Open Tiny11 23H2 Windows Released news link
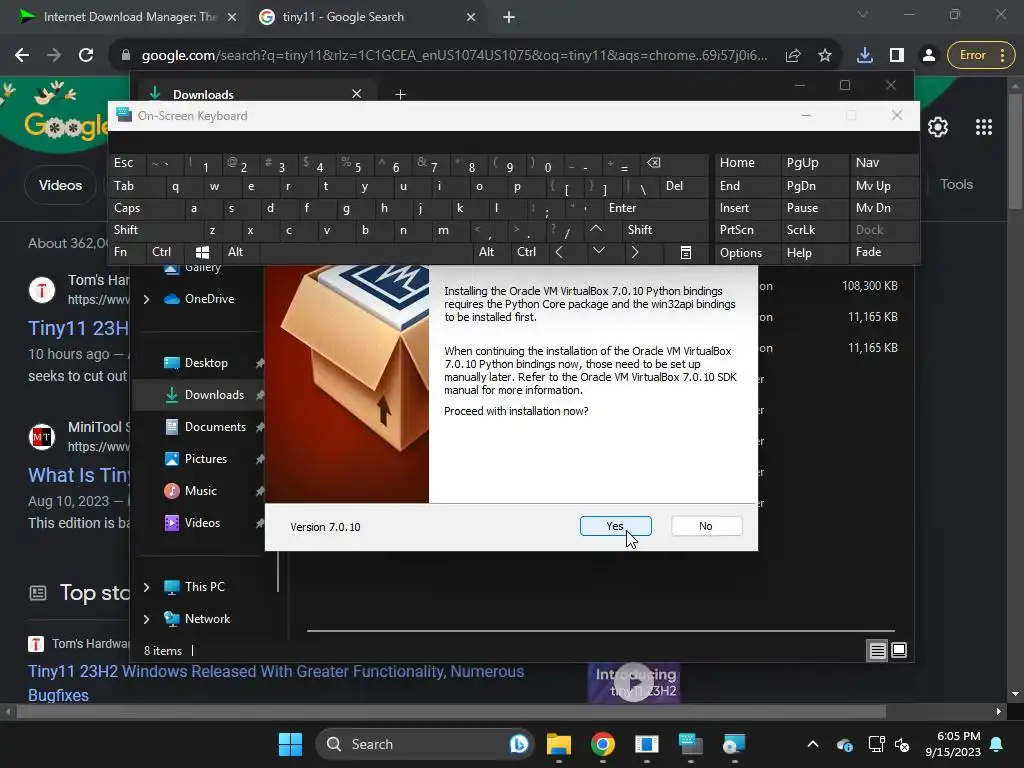1024x768 pixels. [276, 683]
